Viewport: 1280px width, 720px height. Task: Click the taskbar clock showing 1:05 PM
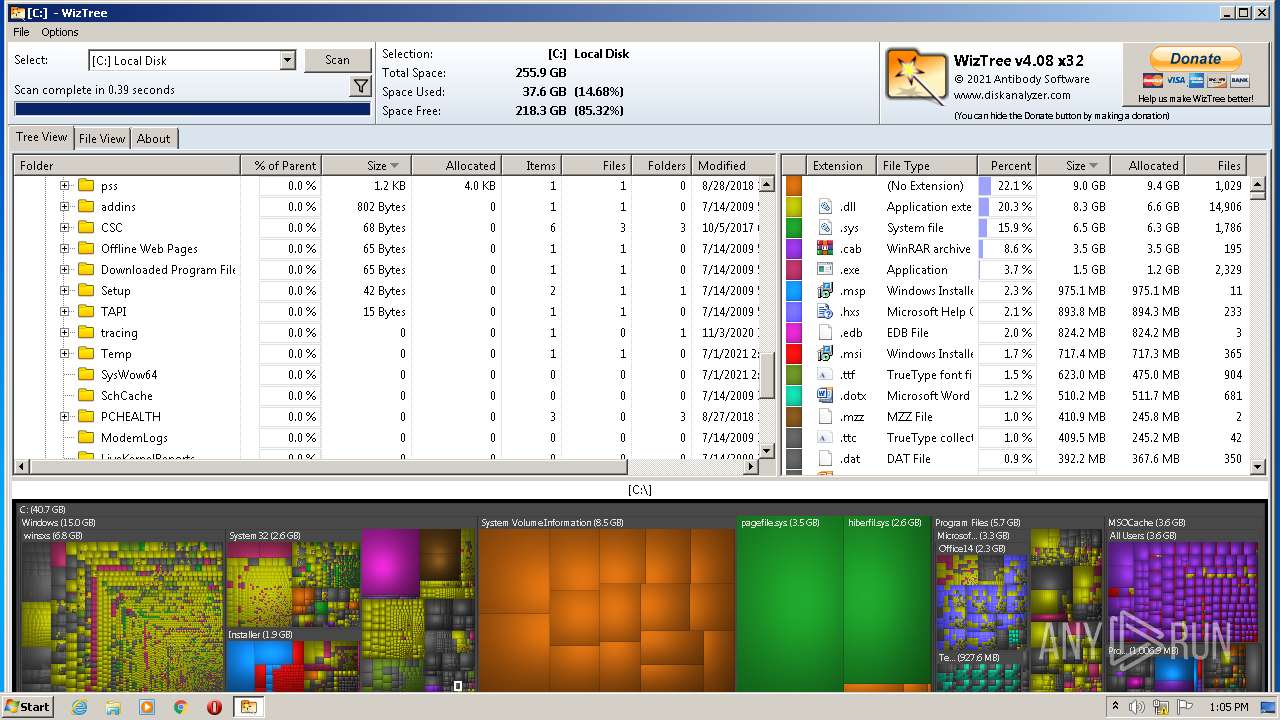click(1228, 707)
